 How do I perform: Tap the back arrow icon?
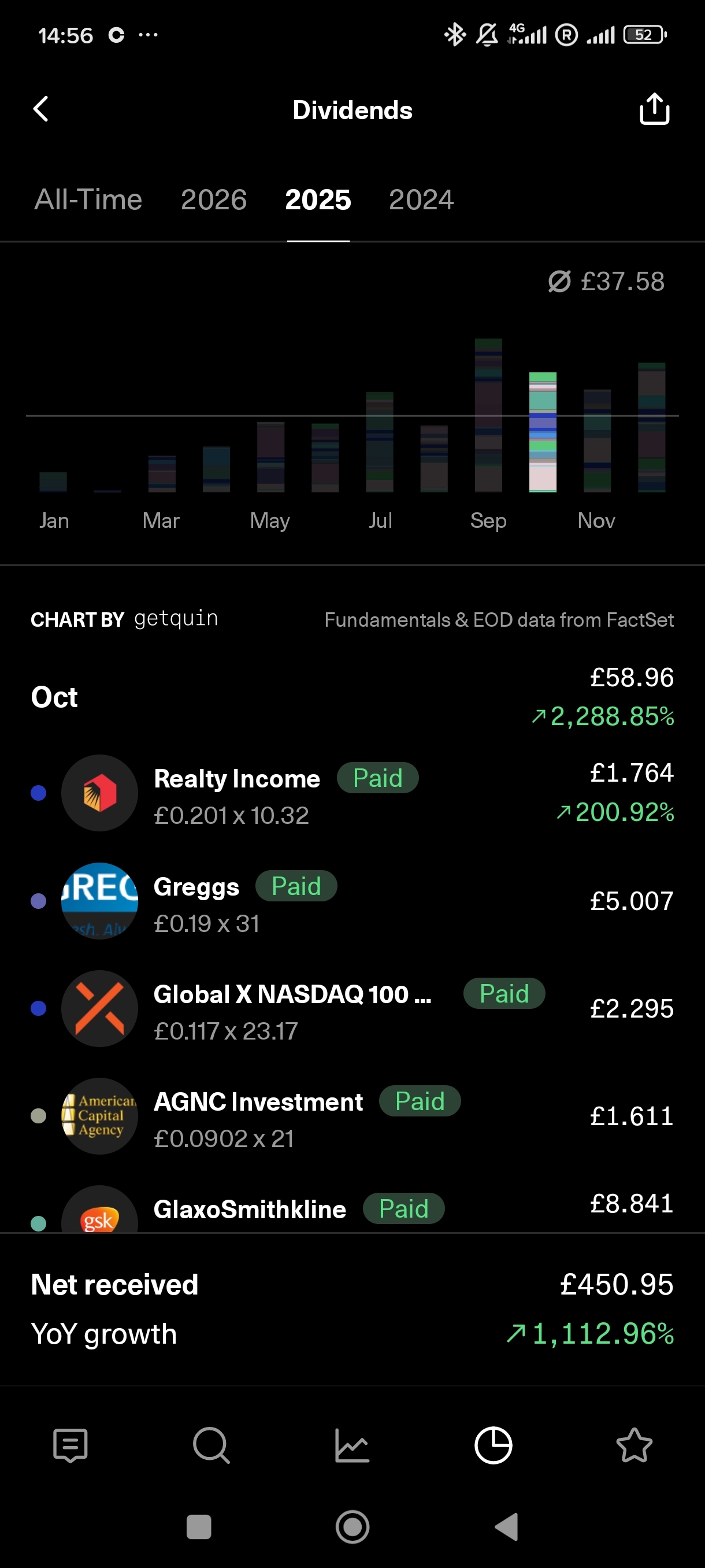coord(41,110)
